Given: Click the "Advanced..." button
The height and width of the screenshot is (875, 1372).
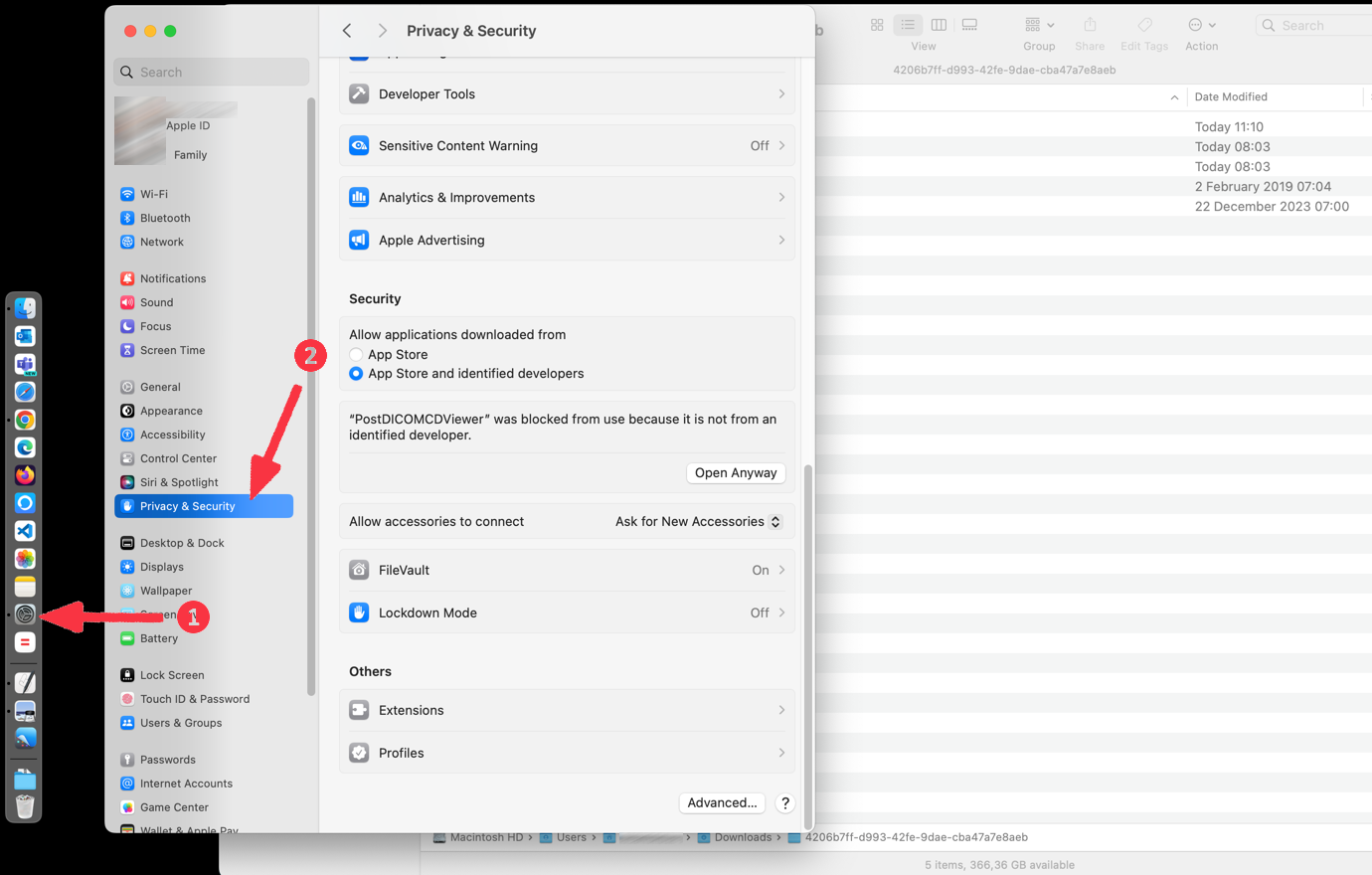Looking at the screenshot, I should pos(722,802).
